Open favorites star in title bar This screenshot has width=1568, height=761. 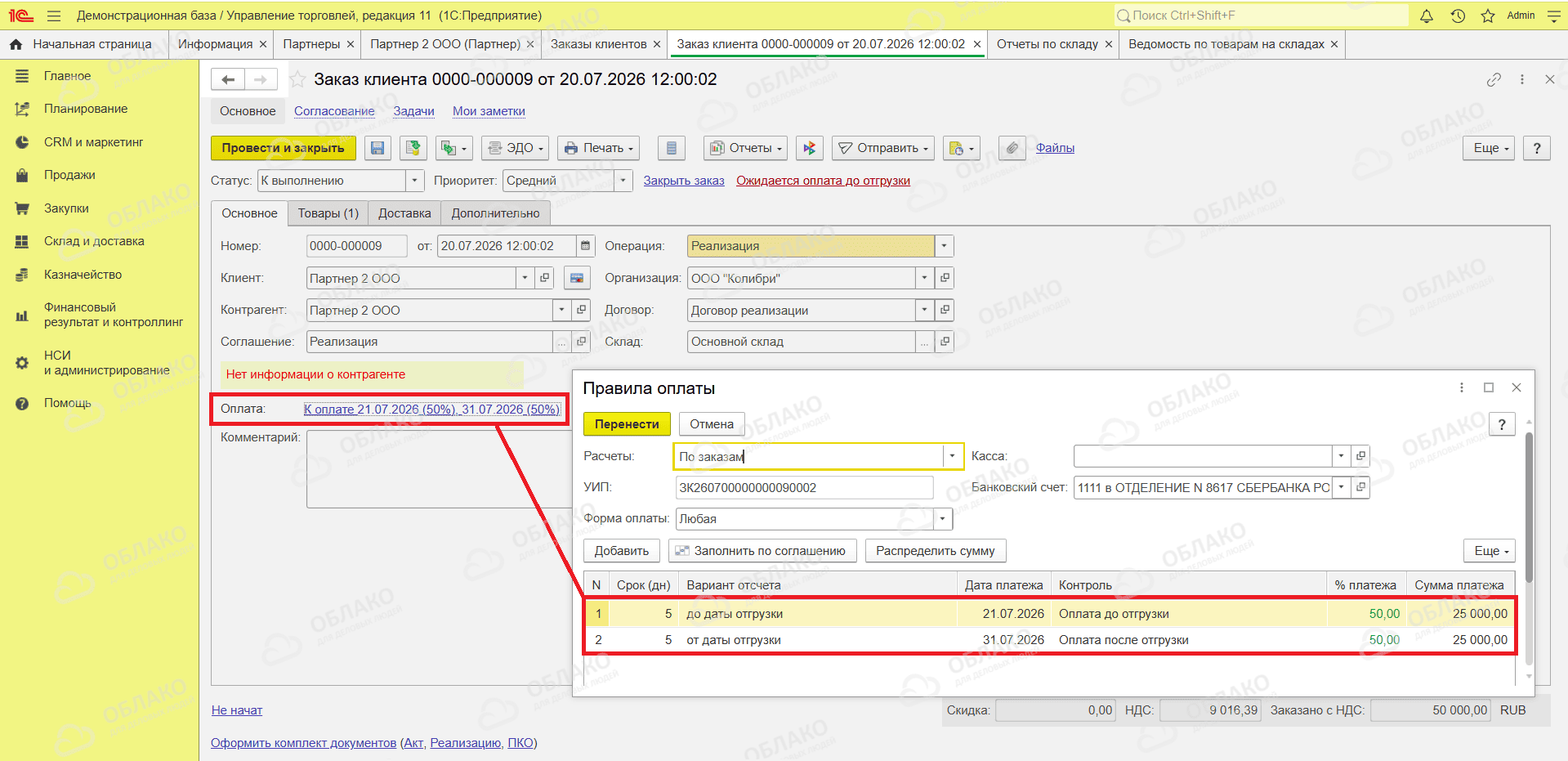click(1488, 16)
